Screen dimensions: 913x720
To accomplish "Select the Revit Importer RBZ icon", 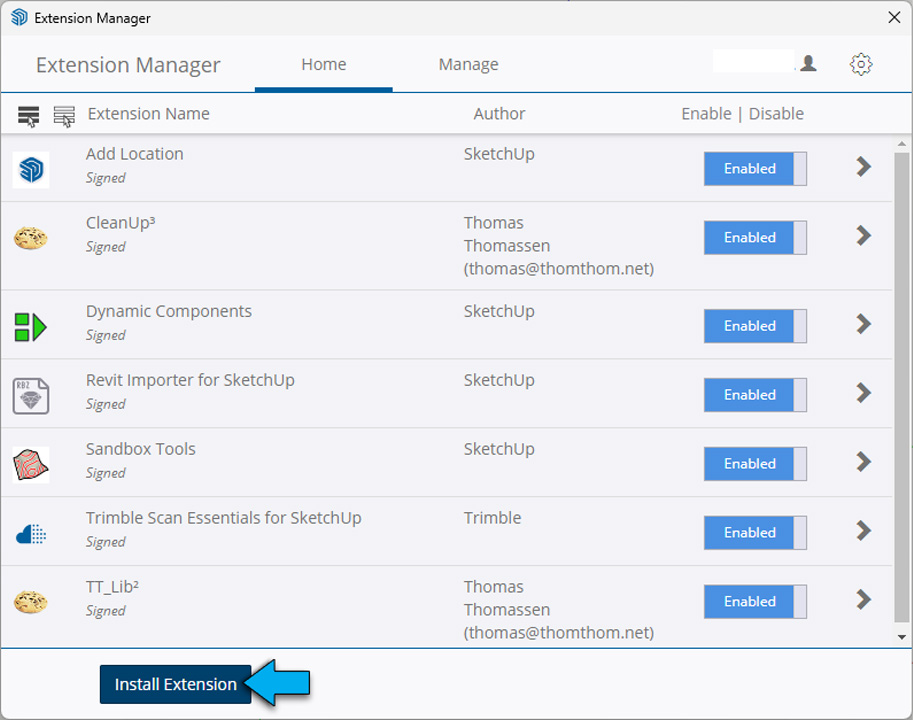I will 31,395.
